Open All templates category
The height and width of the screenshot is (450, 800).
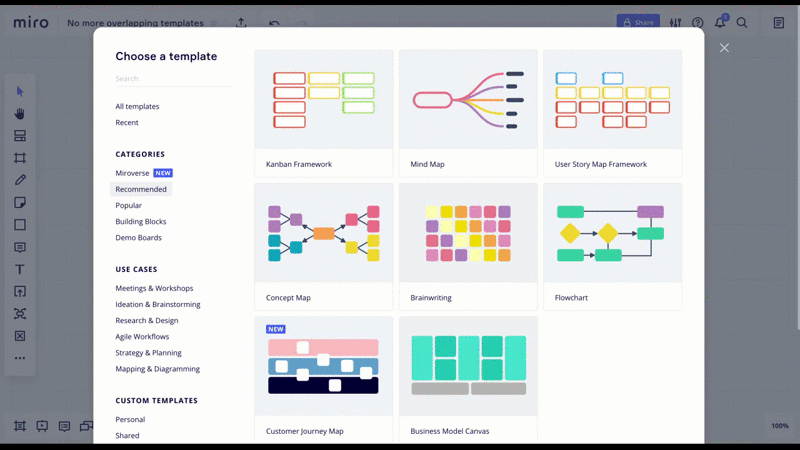pyautogui.click(x=137, y=106)
